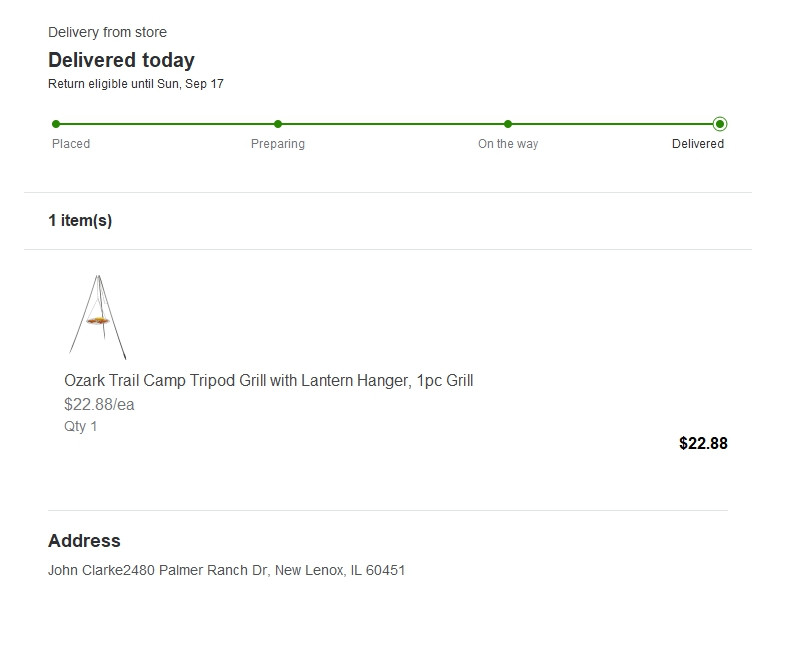Viewport: 800px width, 646px height.
Task: Click the "1 item(s)" section header
Action: [x=80, y=221]
